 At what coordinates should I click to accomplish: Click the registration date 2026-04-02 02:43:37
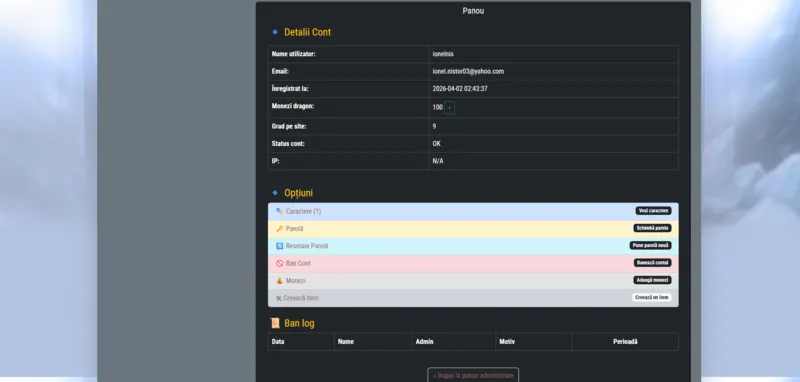point(460,89)
